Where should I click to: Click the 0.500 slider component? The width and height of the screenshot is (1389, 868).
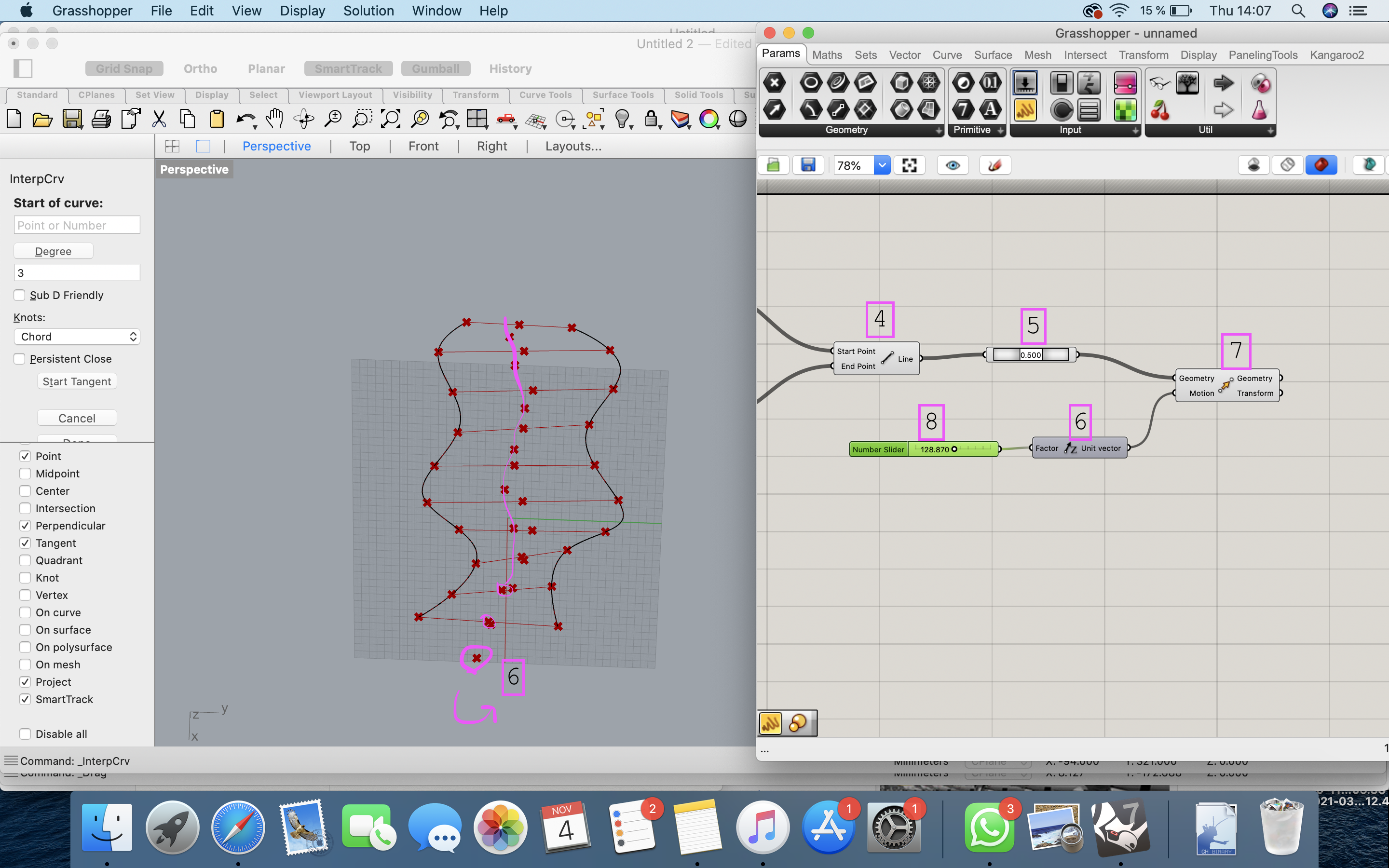click(x=1031, y=355)
